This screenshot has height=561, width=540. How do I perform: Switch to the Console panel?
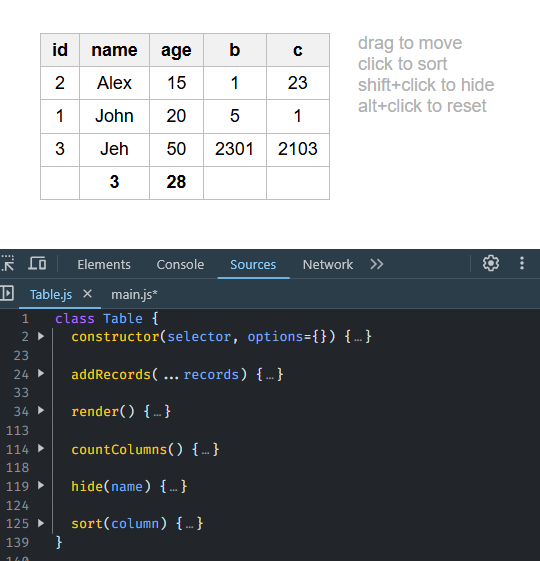click(x=180, y=265)
